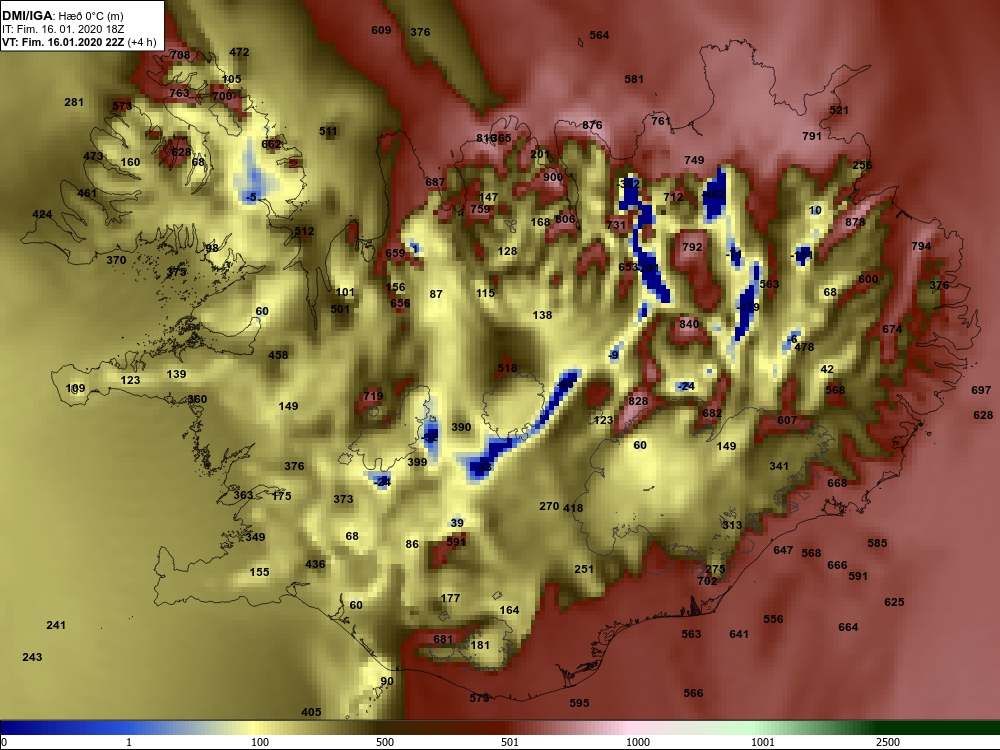Click the map value "458"
This screenshot has width=1000, height=750.
[x=278, y=355]
